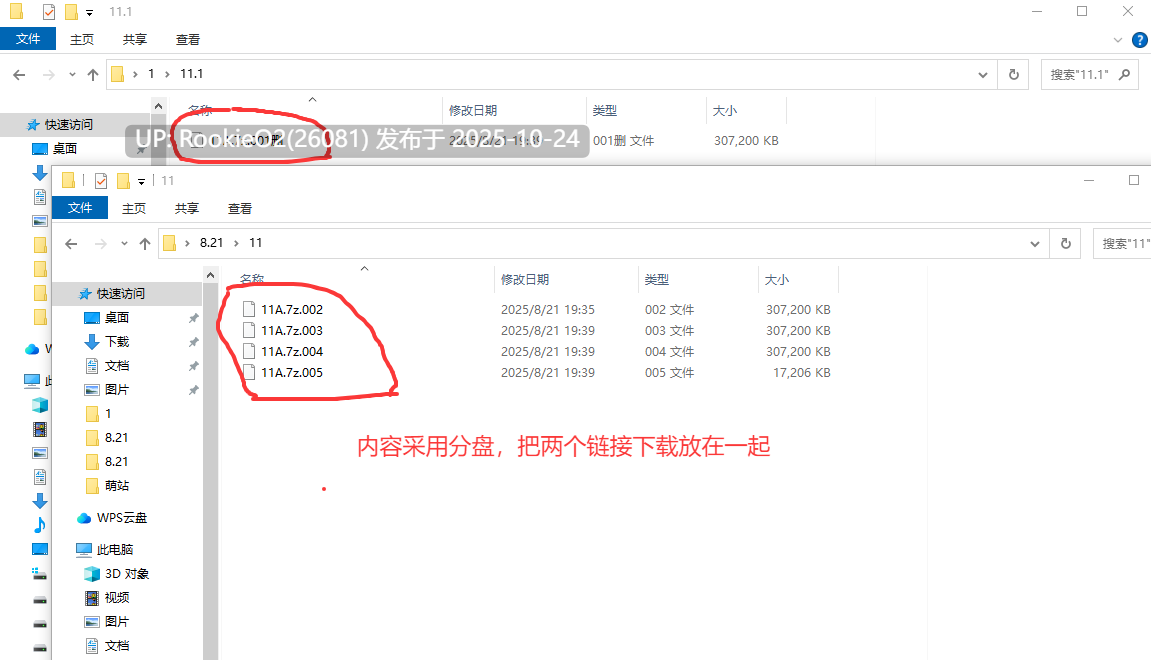Select file 11A.7z.002
Image resolution: width=1151 pixels, height=660 pixels.
pyautogui.click(x=291, y=310)
